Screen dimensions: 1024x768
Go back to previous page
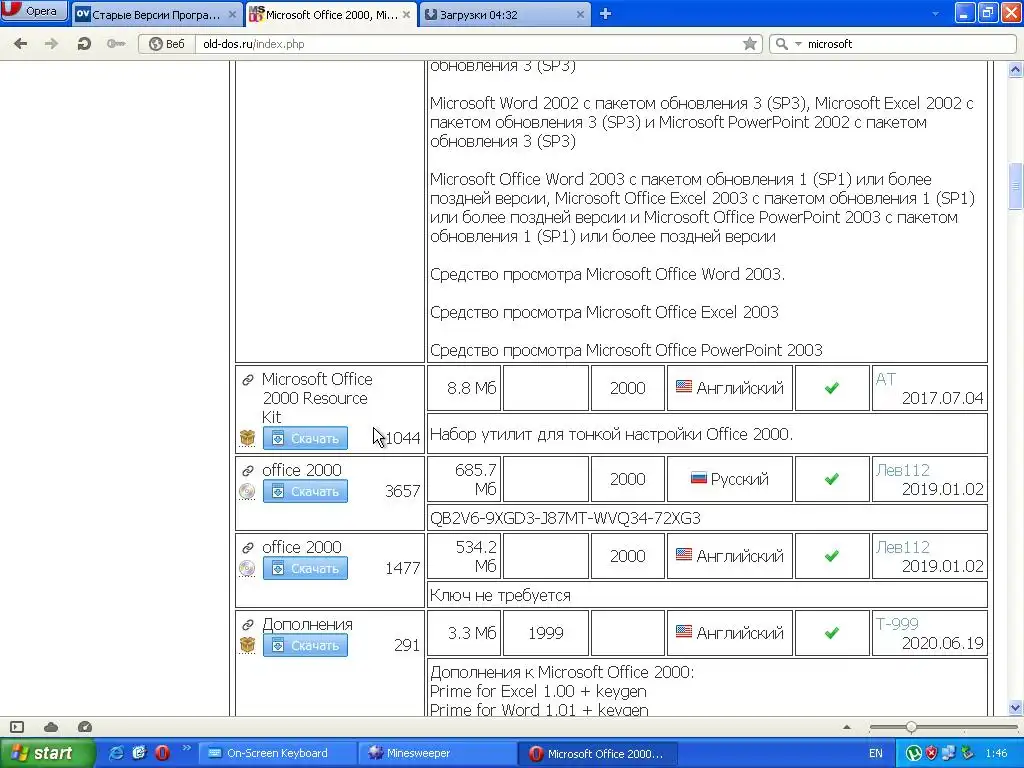click(x=21, y=44)
